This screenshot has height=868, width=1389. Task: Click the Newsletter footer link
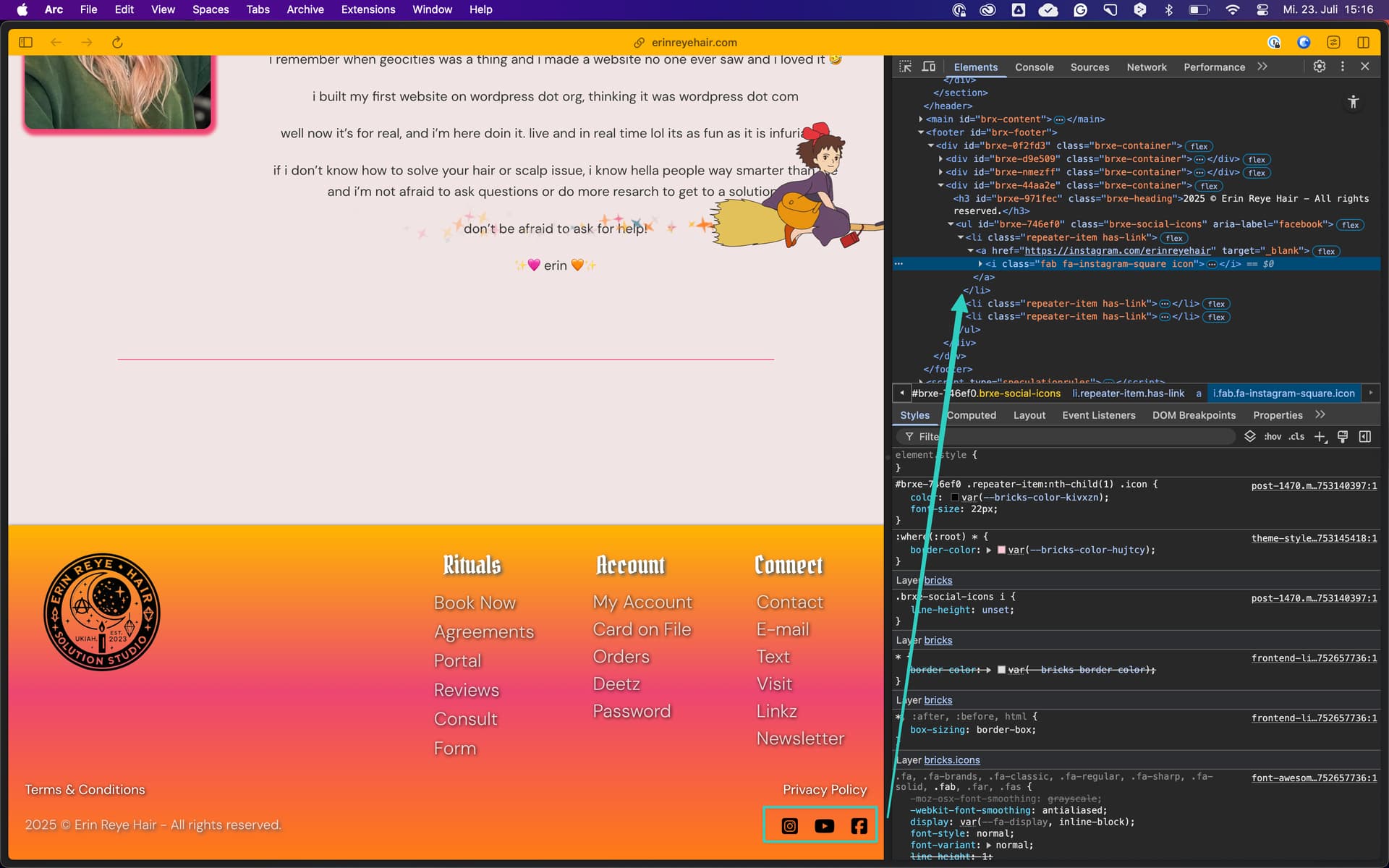tap(800, 739)
